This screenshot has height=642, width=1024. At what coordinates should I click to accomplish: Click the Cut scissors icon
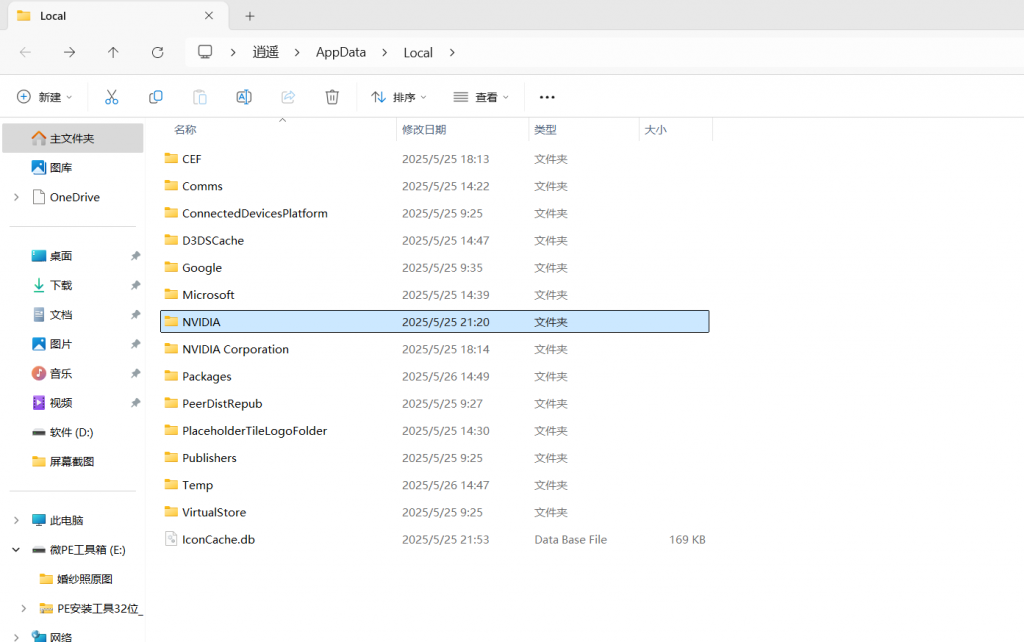point(112,97)
